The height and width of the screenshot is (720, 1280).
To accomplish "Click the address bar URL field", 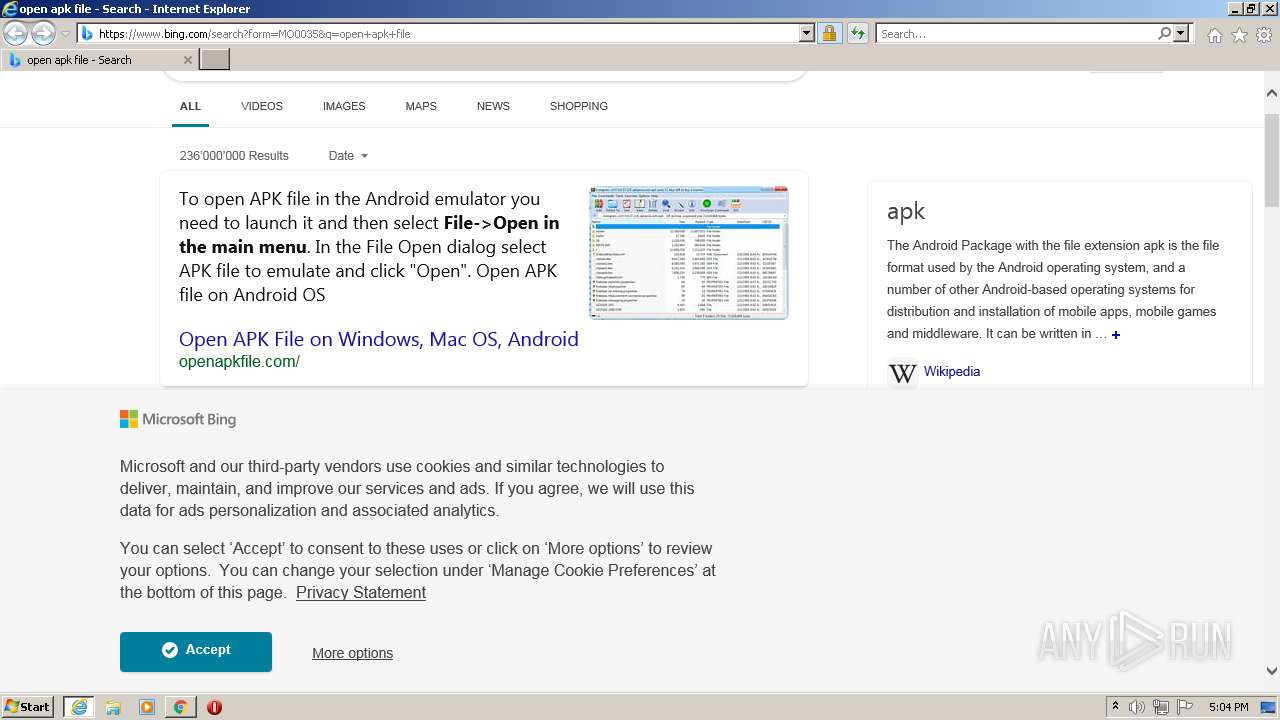I will [x=440, y=34].
